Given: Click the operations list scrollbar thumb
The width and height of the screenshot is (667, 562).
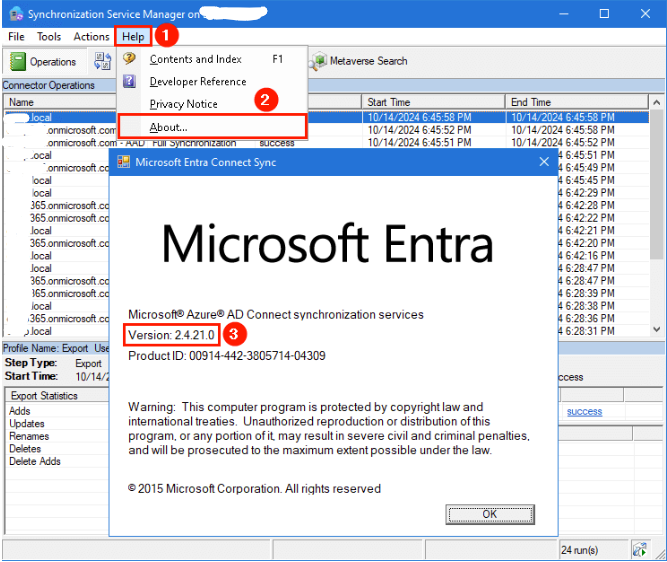Looking at the screenshot, I should click(x=656, y=184).
